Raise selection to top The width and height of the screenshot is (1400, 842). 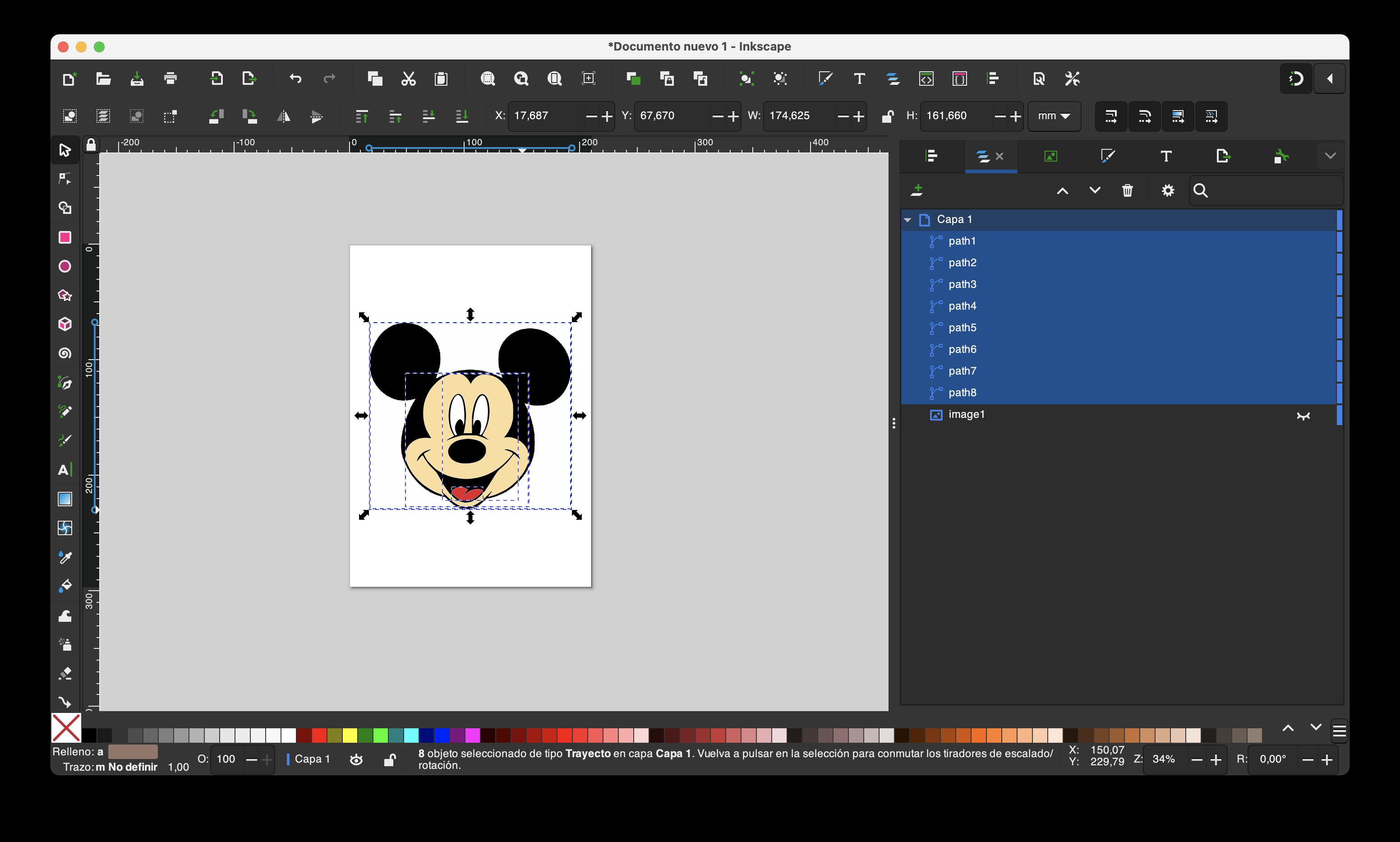(362, 116)
